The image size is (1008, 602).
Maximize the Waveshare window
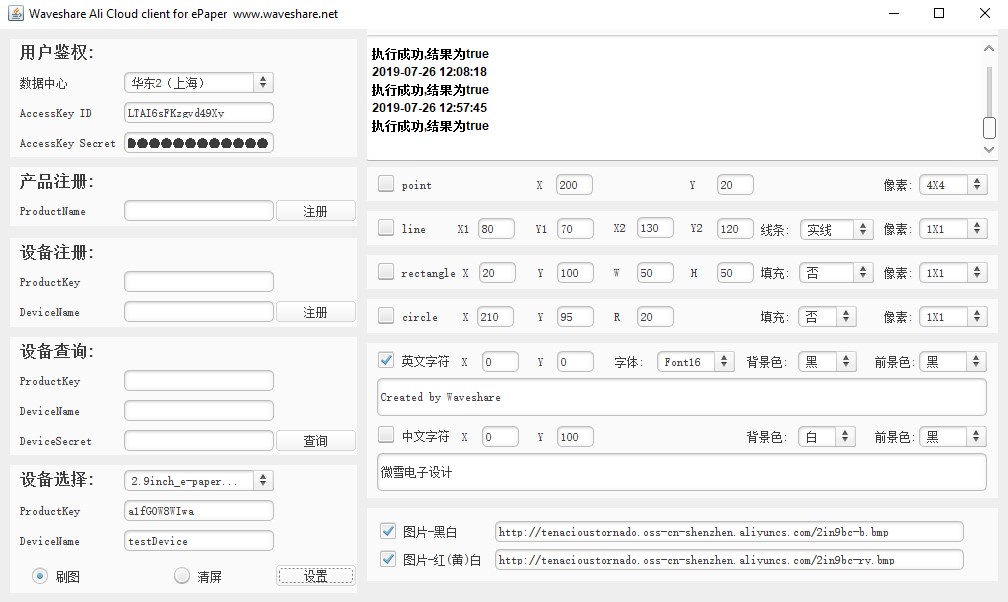click(939, 13)
